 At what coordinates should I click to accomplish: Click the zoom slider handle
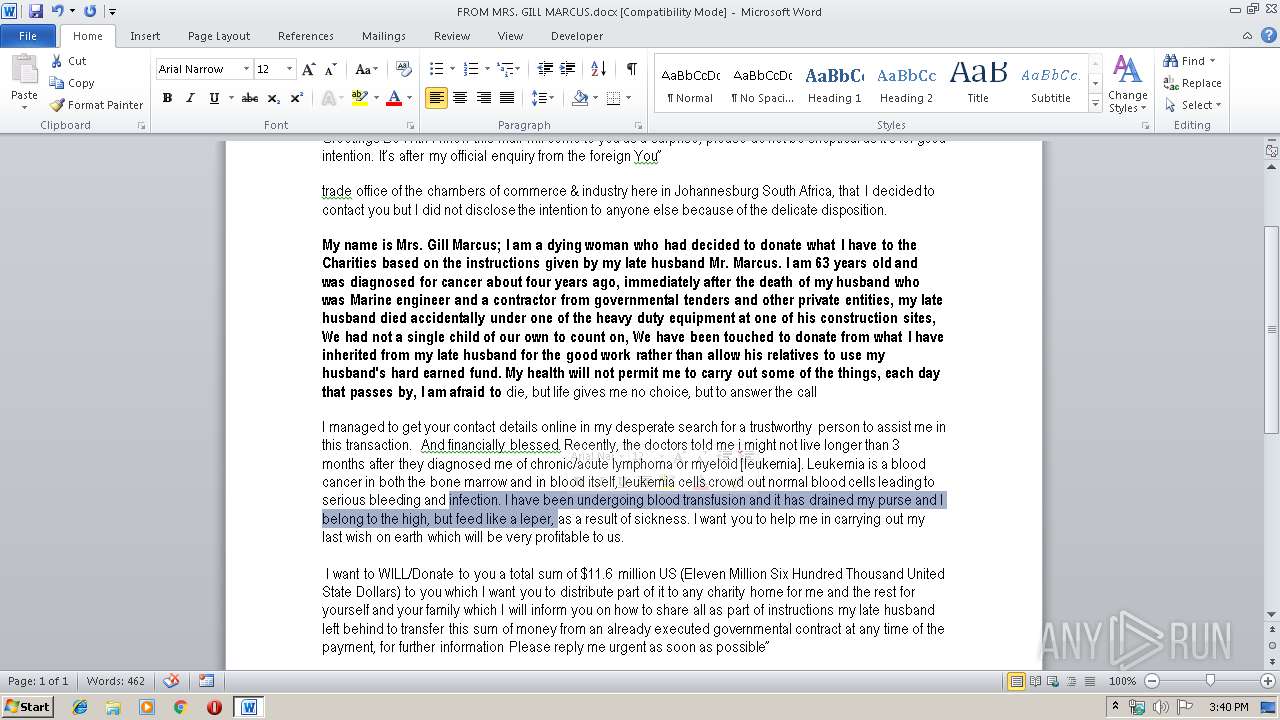click(x=1210, y=681)
